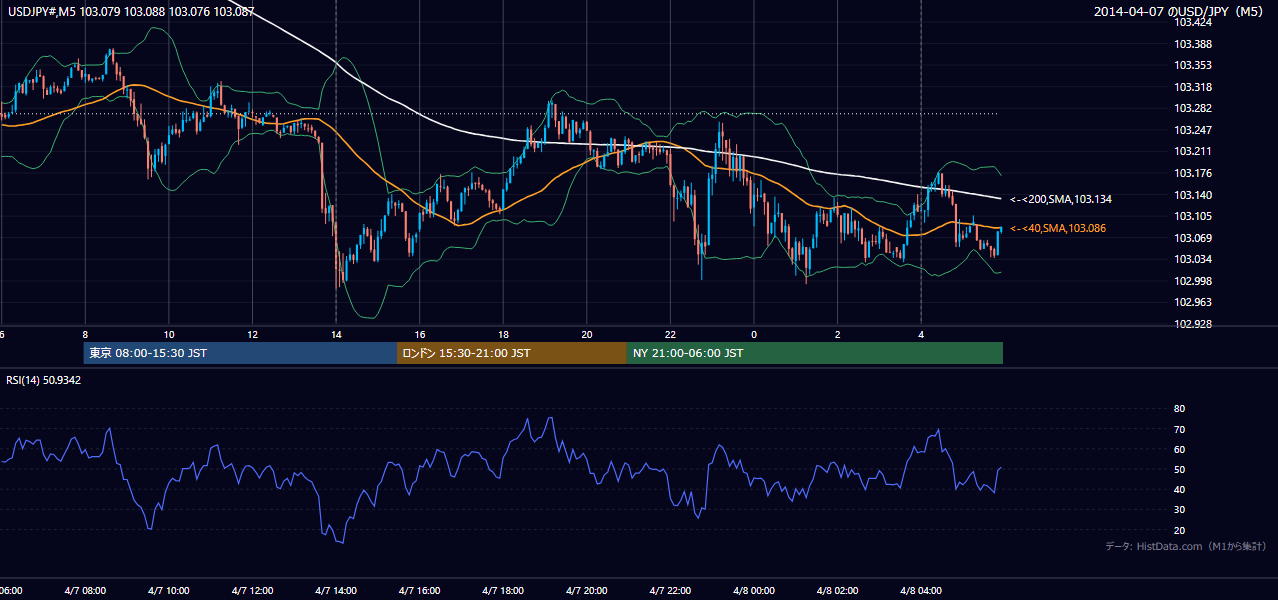This screenshot has height=600, width=1278.
Task: Click the 200 SMA 103.134 label
Action: point(1061,199)
